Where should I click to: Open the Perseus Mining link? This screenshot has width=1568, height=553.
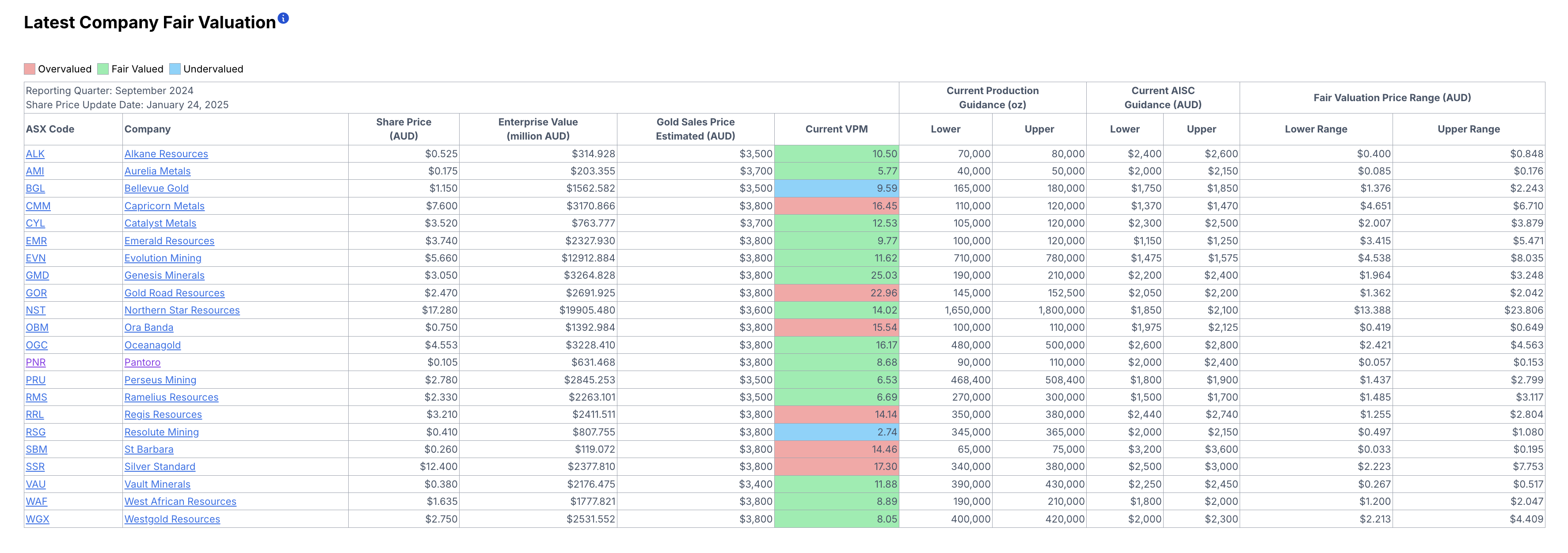pos(160,380)
